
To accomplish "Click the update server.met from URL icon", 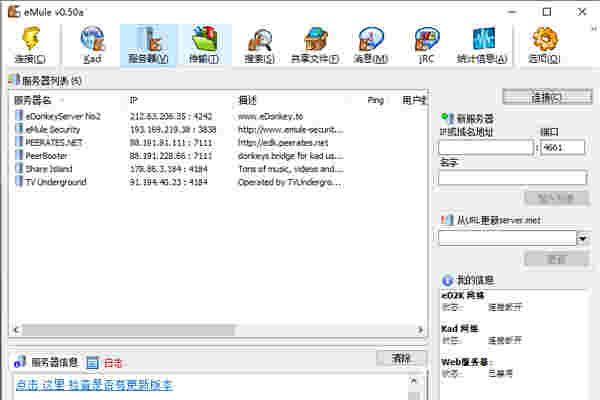I will 447,220.
